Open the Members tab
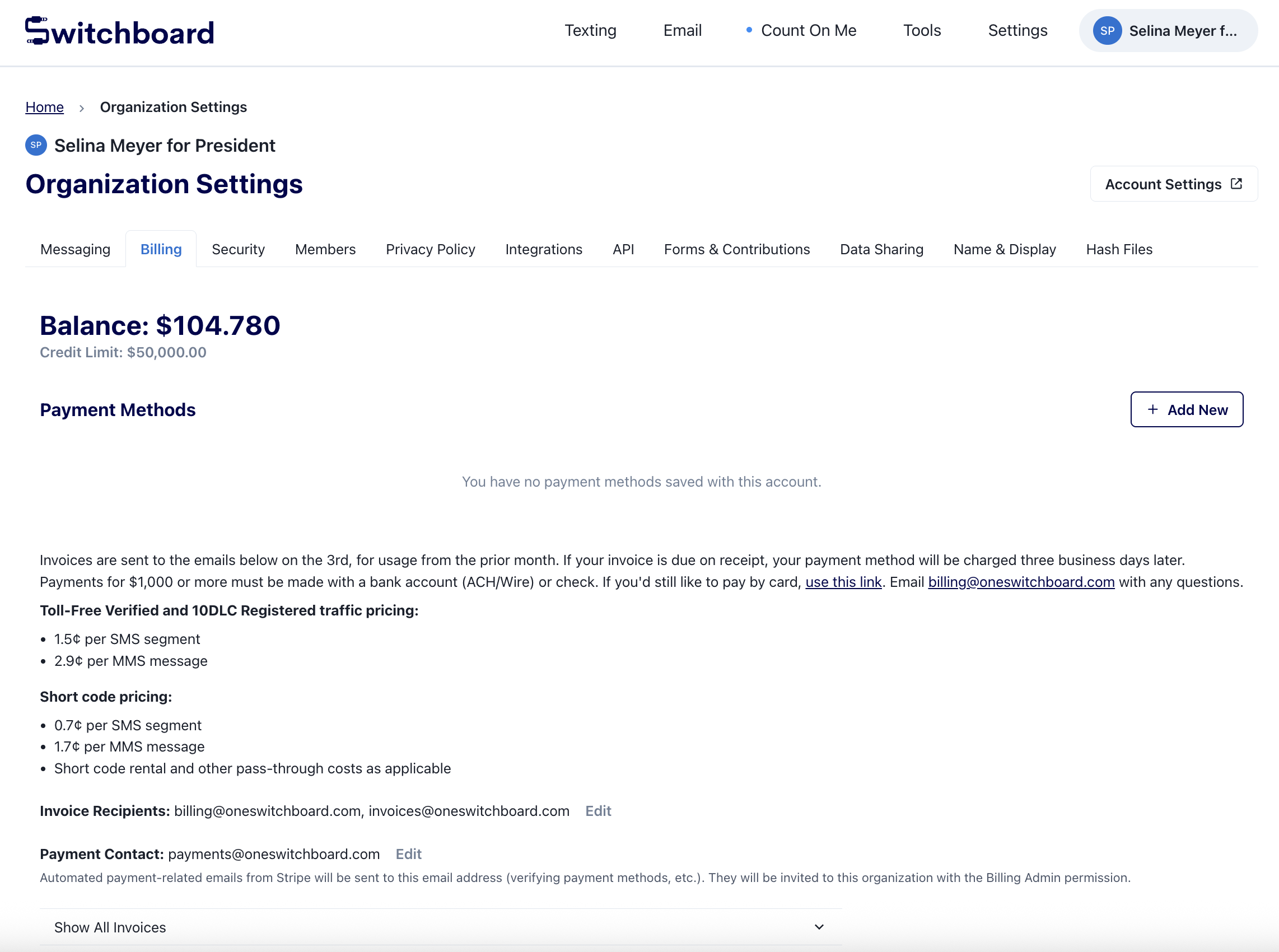1279x952 pixels. 325,249
